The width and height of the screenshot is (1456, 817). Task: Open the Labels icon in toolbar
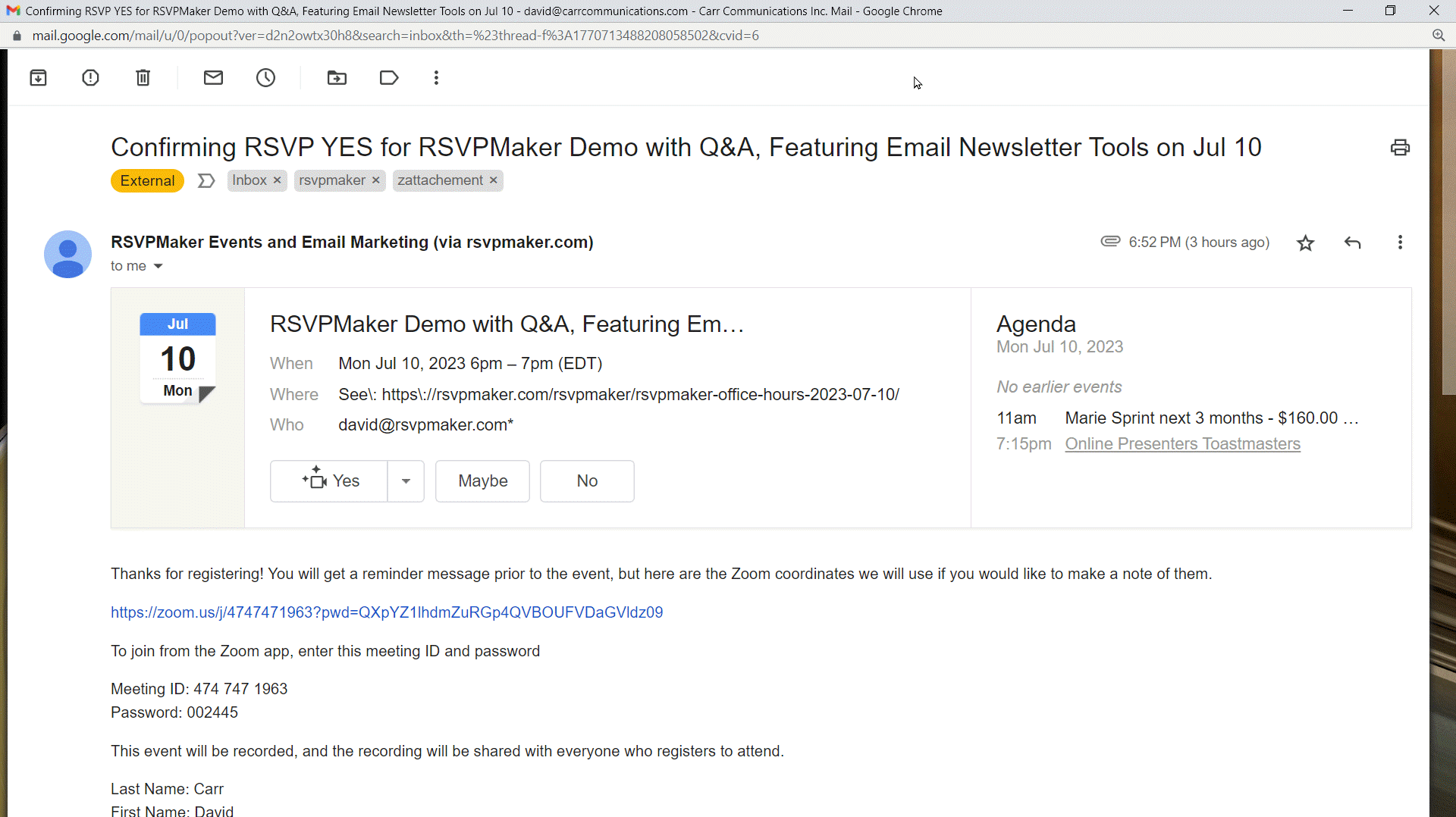pyautogui.click(x=389, y=77)
